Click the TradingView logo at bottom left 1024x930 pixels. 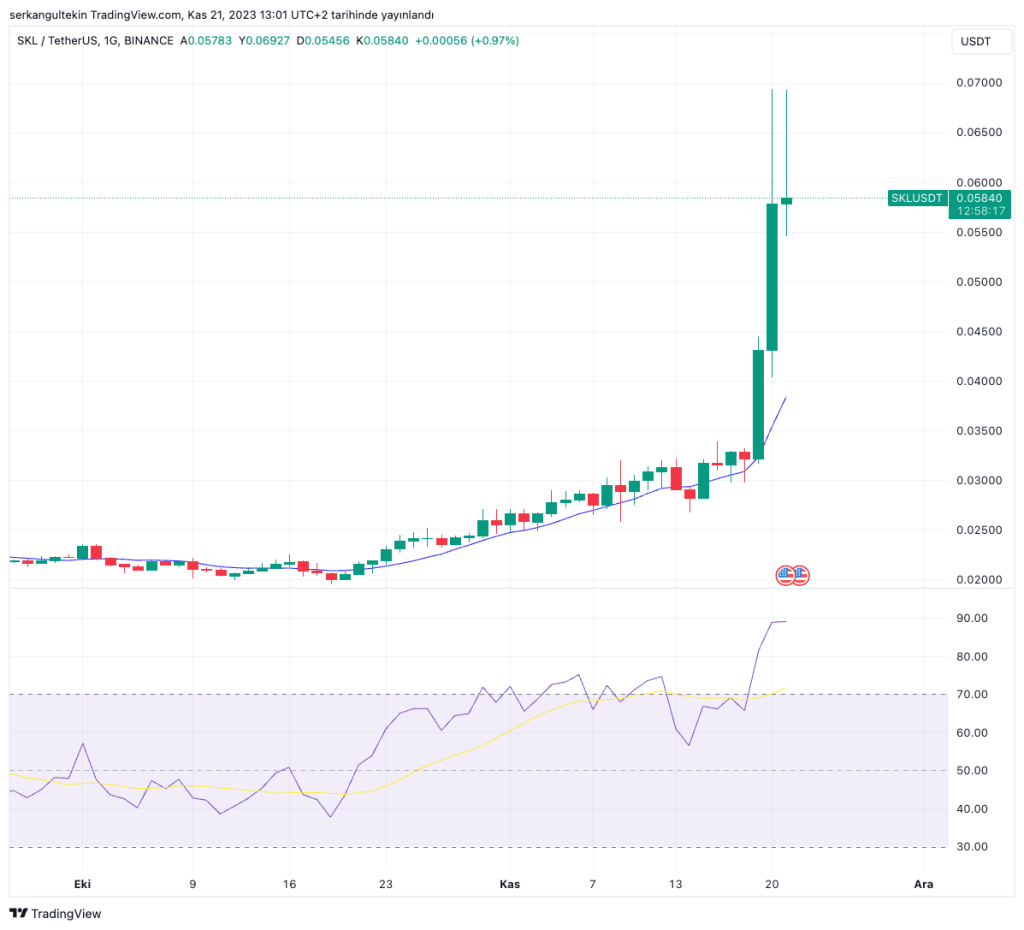(x=55, y=913)
